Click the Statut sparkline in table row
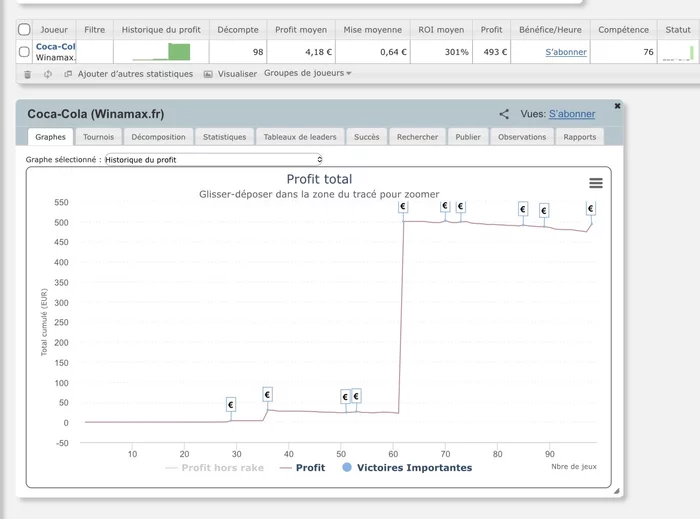Screen dimensions: 700x519 (678, 53)
